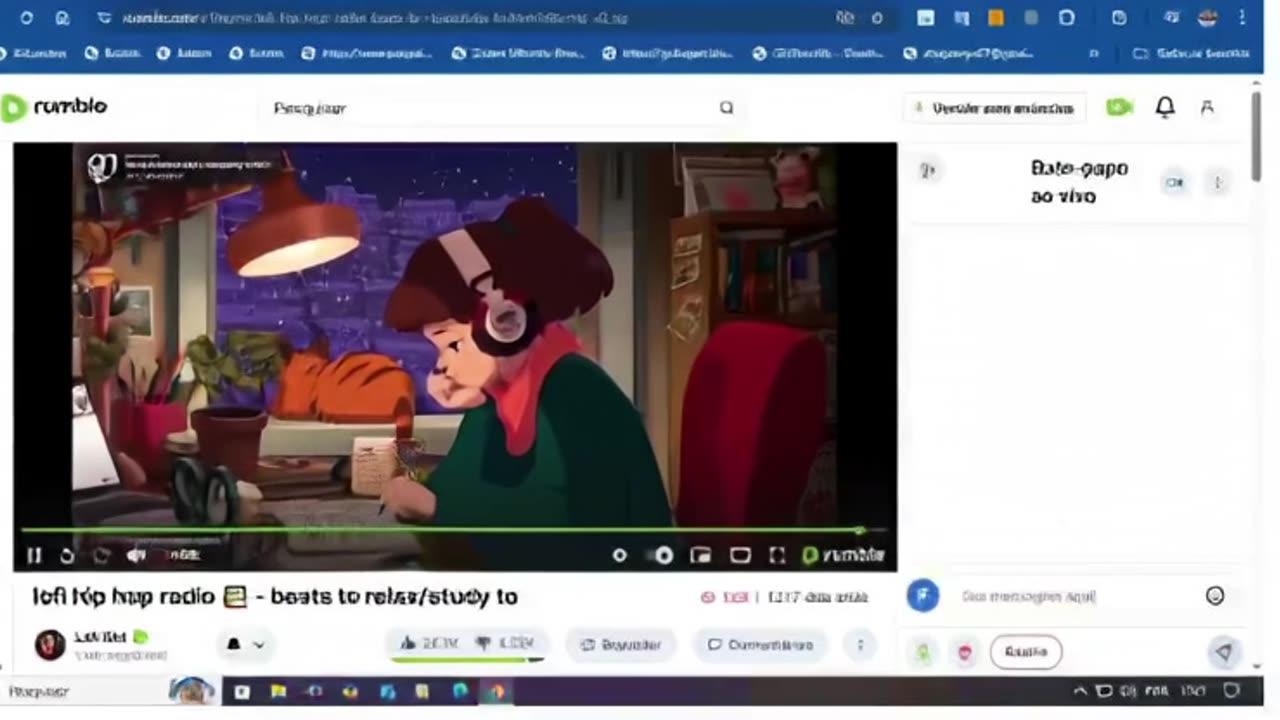
Task: Switch to theater mode
Action: 740,555
